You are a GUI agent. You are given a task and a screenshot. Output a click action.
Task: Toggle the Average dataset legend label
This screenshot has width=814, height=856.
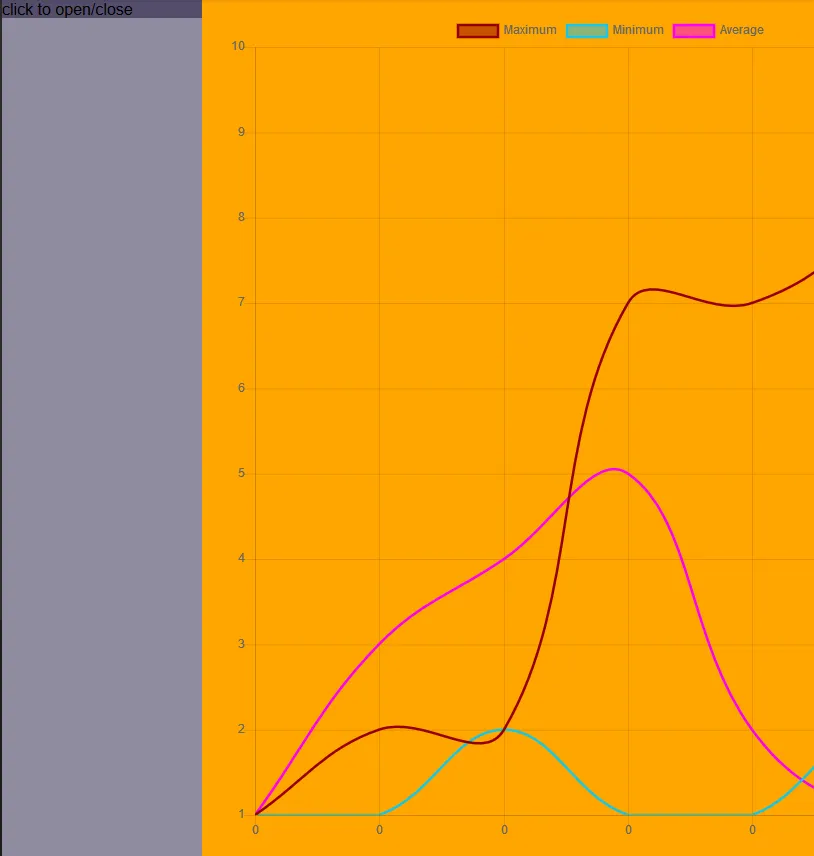[x=741, y=30]
